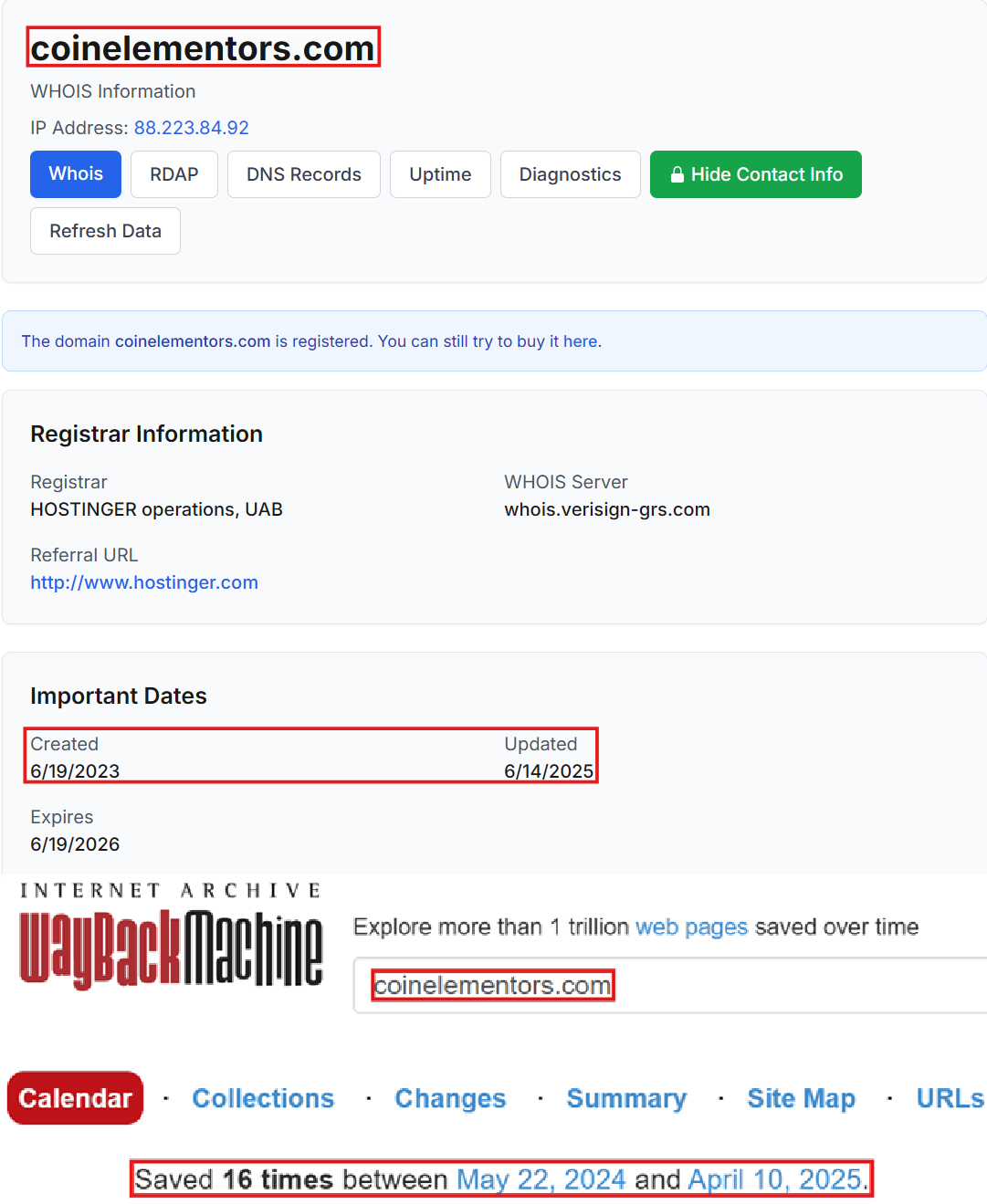Open the DNS Records tab
Screen dimensions: 987x1204
(304, 174)
